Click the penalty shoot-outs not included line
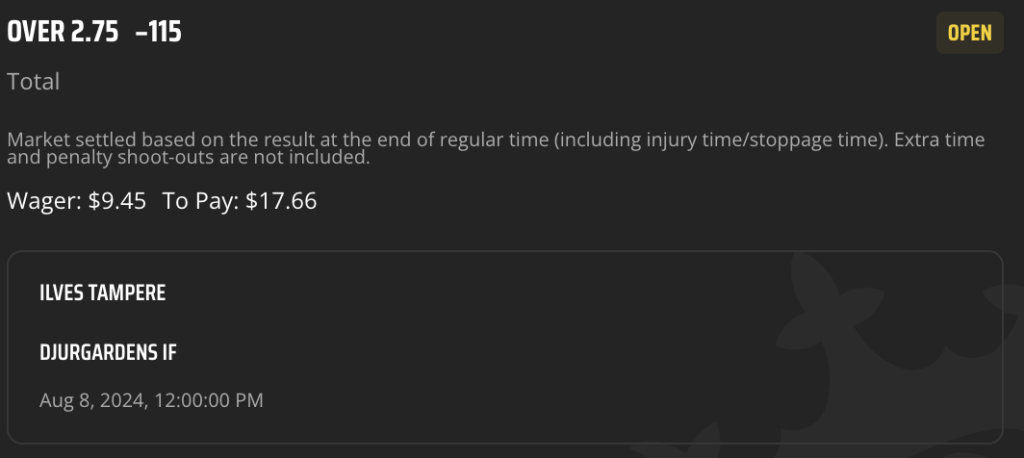The image size is (1024, 458). point(189,157)
